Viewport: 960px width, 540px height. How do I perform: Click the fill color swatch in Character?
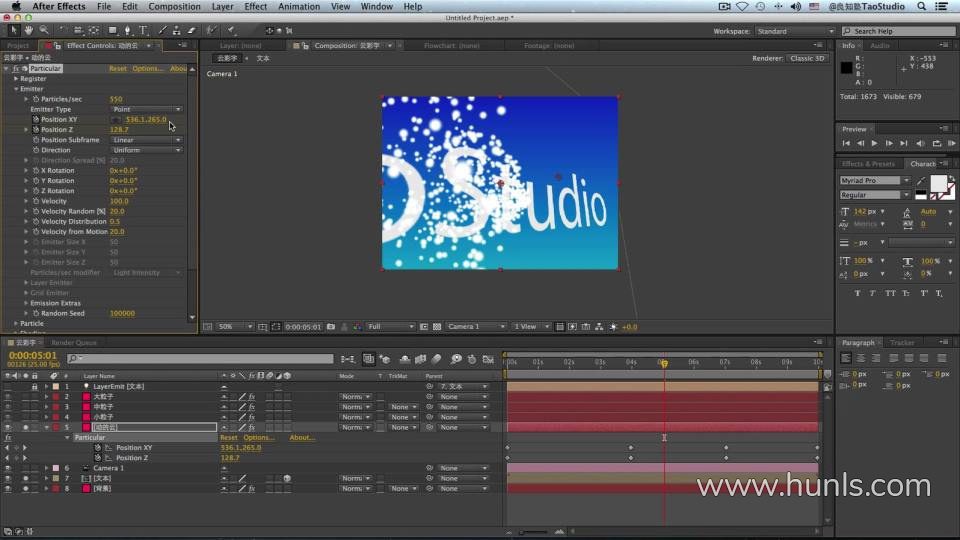(938, 183)
